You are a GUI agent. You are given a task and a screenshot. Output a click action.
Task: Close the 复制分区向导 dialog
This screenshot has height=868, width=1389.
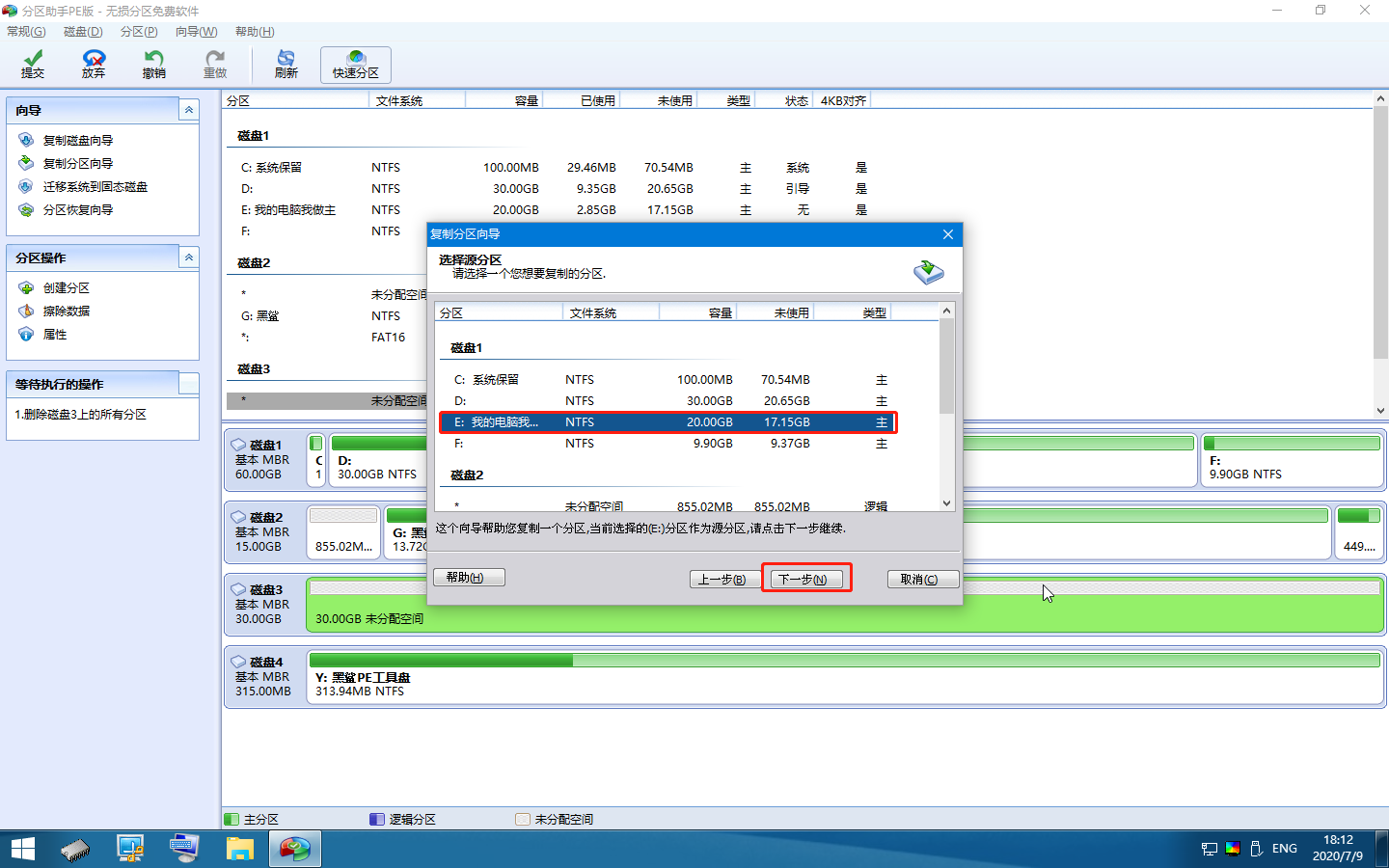coord(948,234)
